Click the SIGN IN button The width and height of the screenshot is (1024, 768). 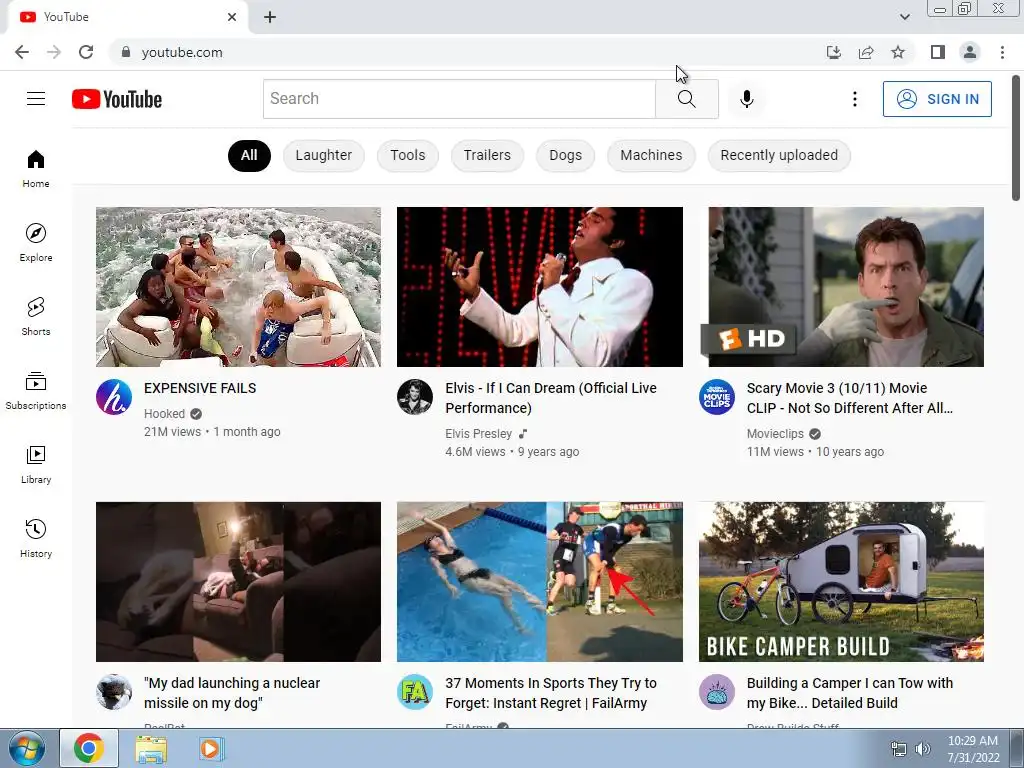pos(937,99)
